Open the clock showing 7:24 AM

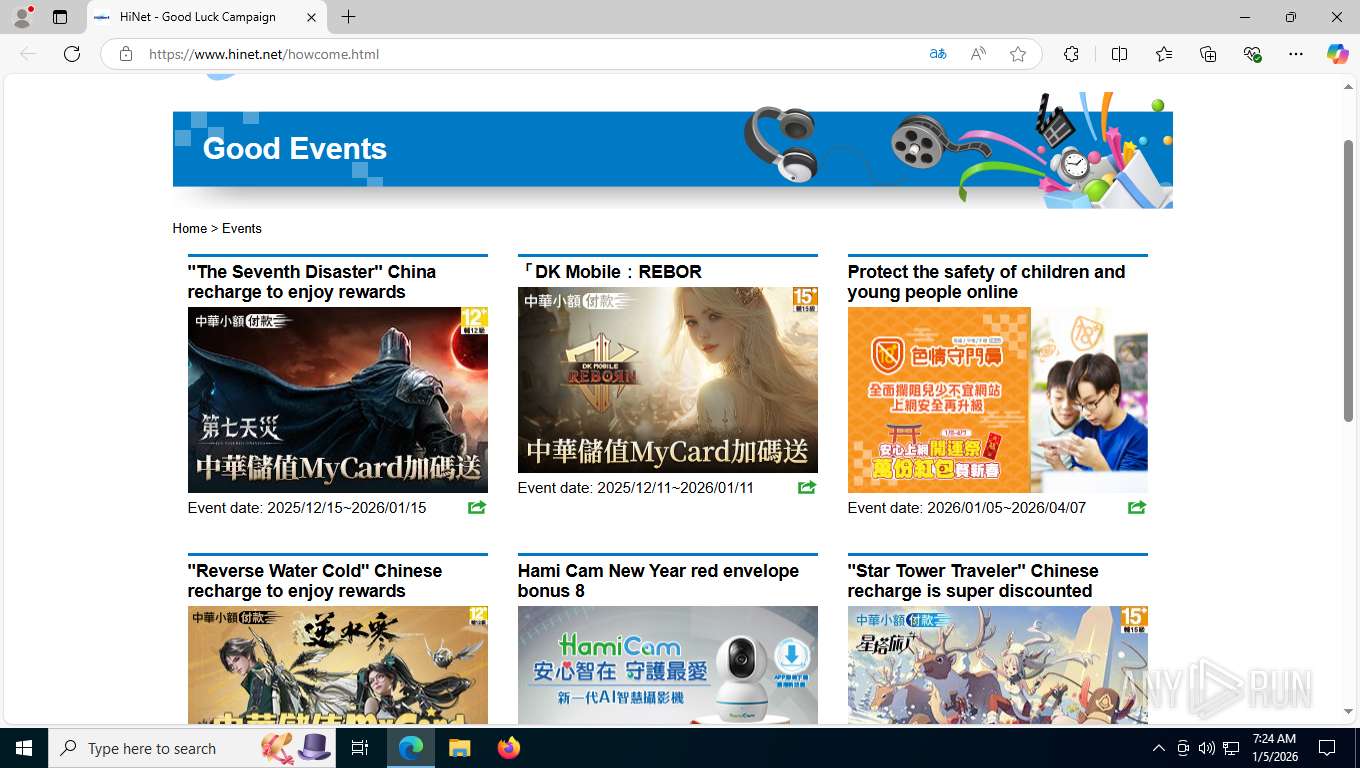(1274, 748)
